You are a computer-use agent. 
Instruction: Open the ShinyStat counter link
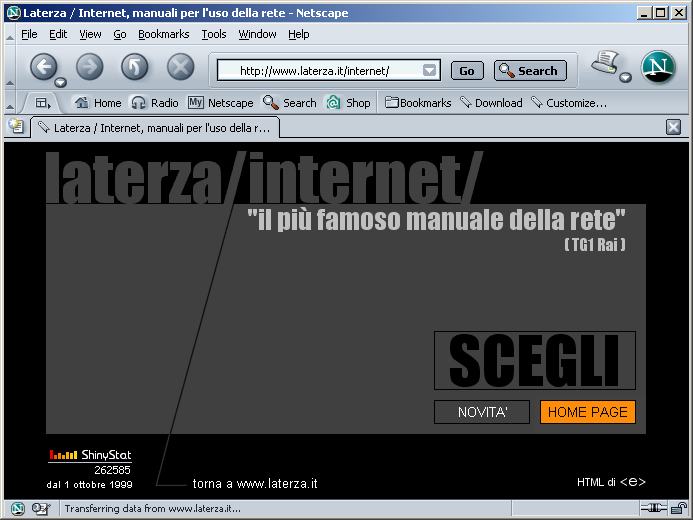[x=90, y=455]
